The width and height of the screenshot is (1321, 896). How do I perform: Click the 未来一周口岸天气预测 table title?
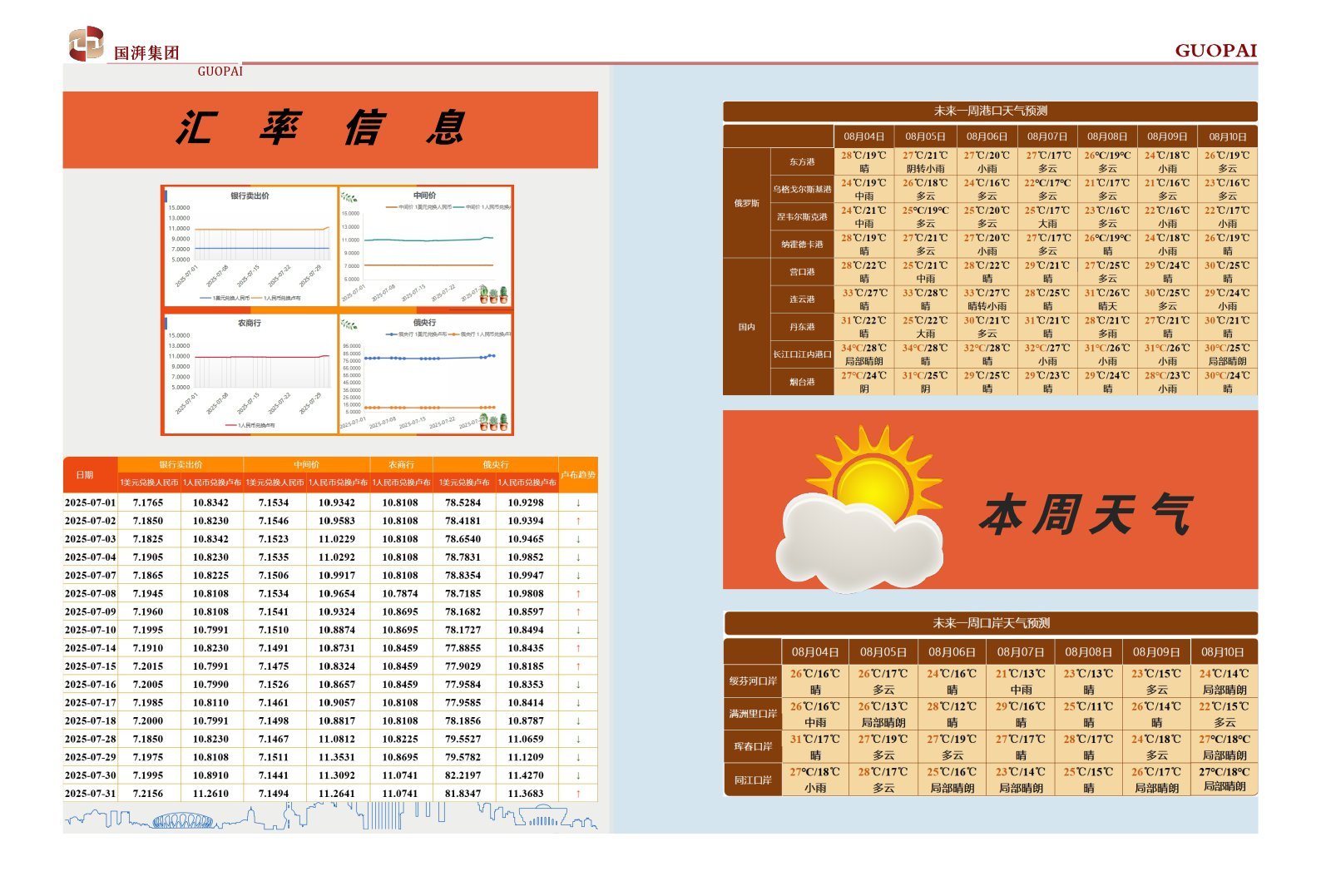[991, 623]
